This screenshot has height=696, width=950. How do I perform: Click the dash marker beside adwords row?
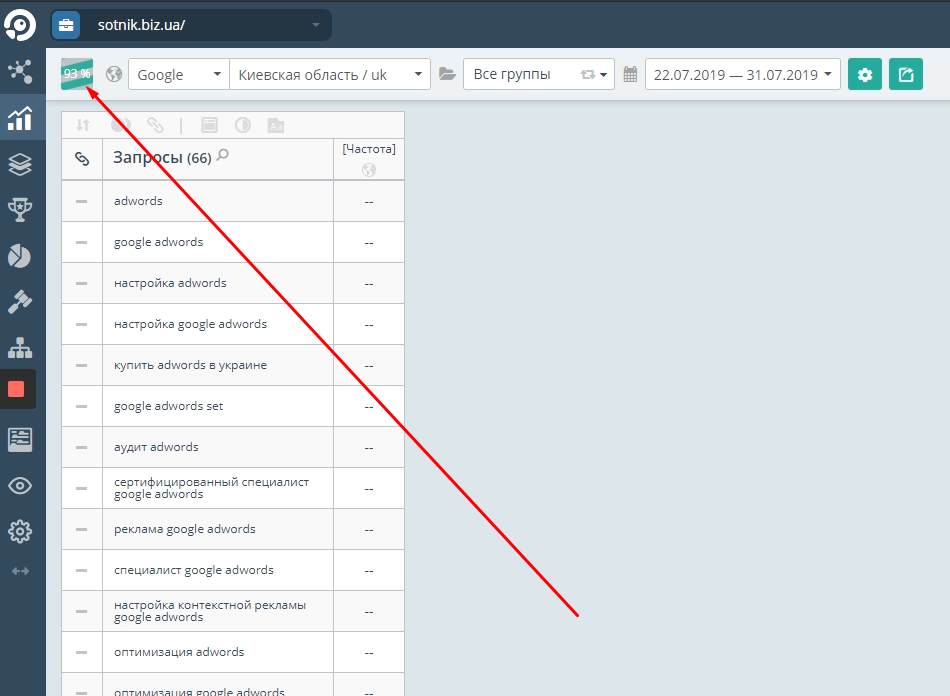tap(82, 201)
